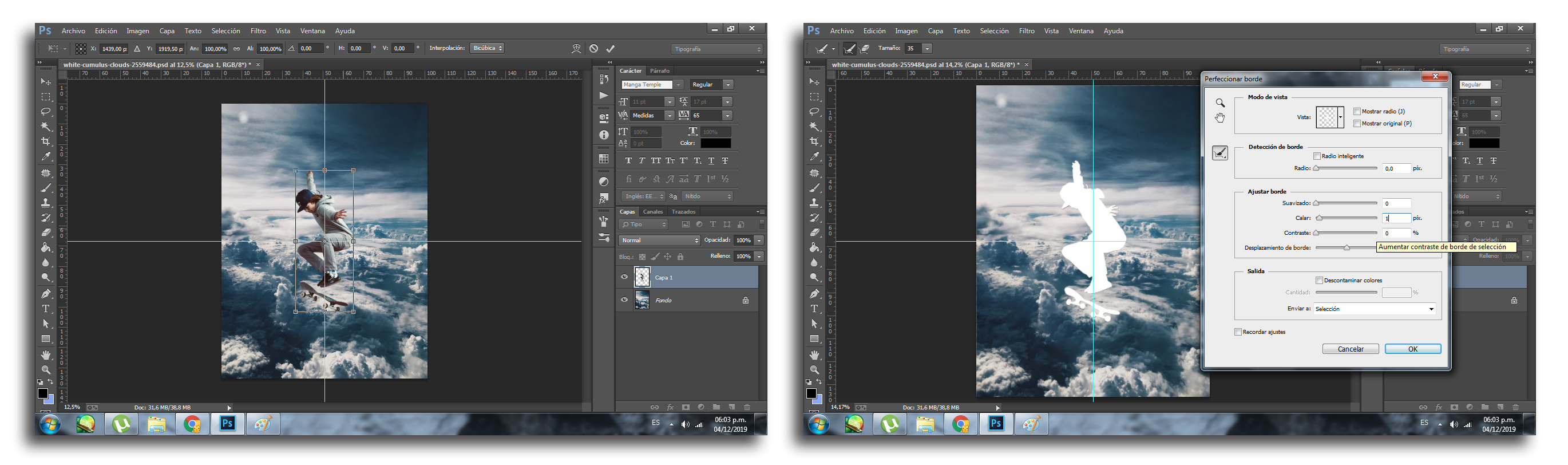Open the Enviar a Selección dropdown
1568x465 pixels.
click(x=1375, y=309)
